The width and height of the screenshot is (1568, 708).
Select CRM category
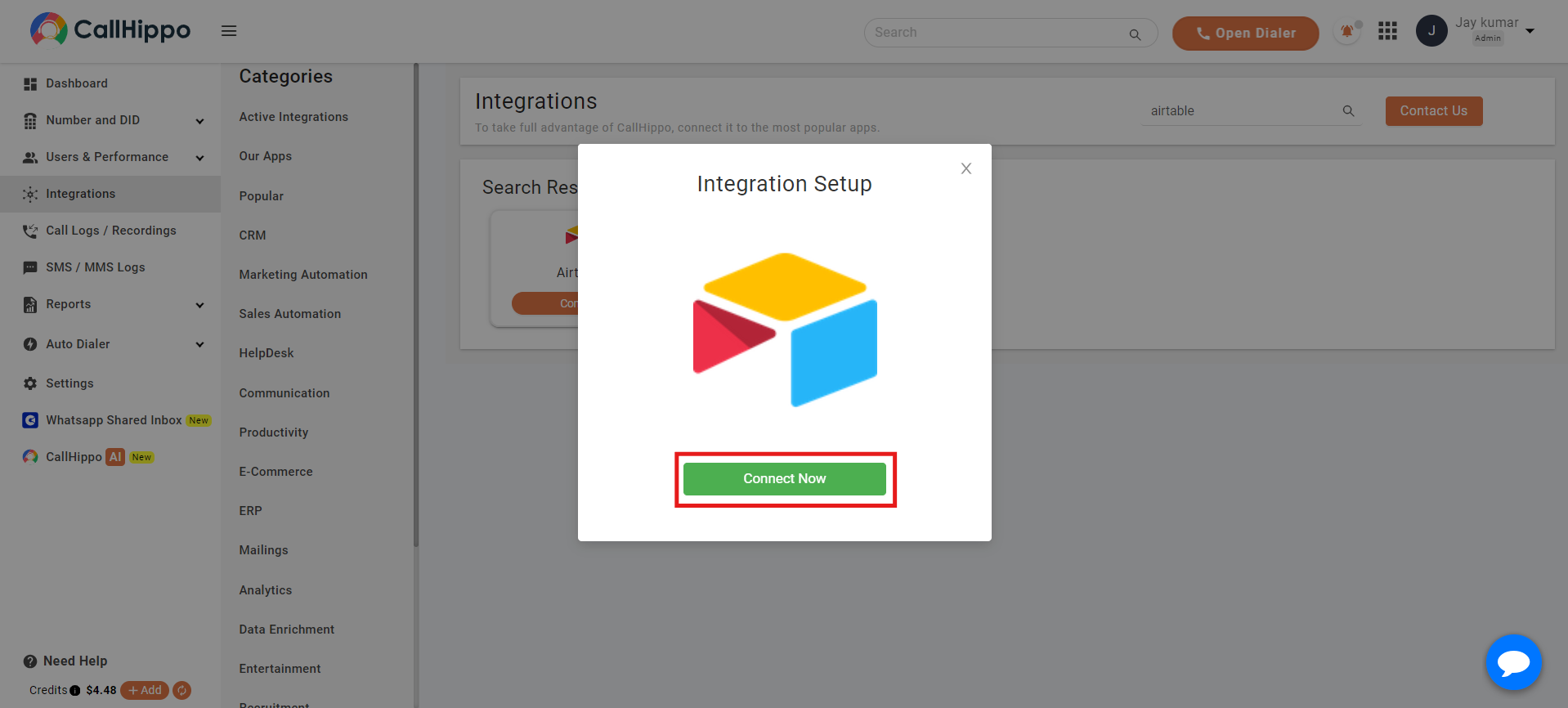(252, 235)
